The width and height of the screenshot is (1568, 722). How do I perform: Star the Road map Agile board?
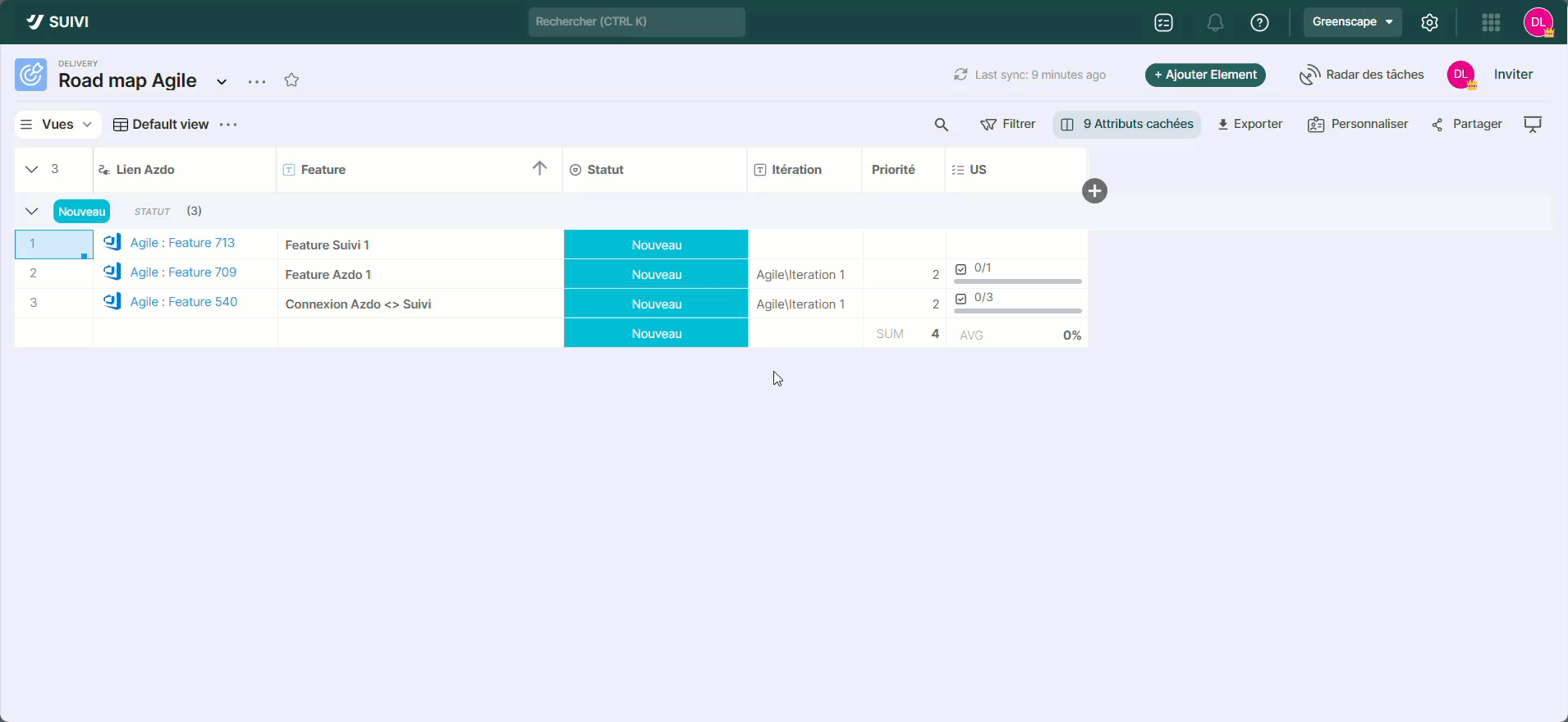click(x=291, y=80)
